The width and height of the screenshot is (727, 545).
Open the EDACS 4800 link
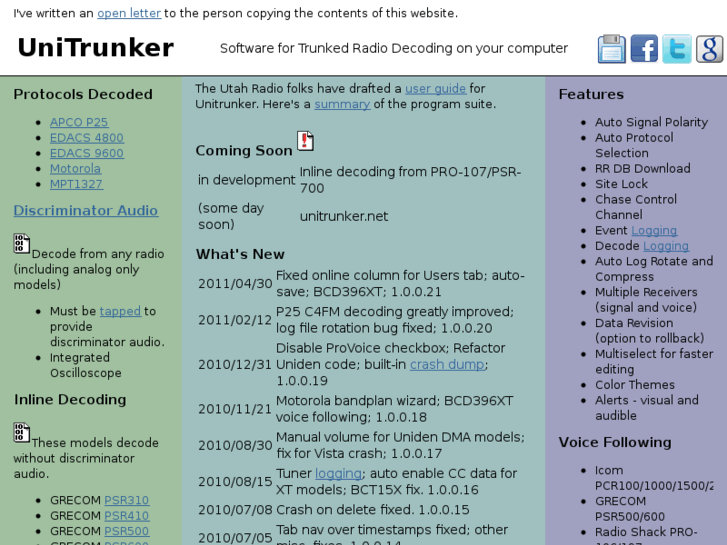point(87,138)
